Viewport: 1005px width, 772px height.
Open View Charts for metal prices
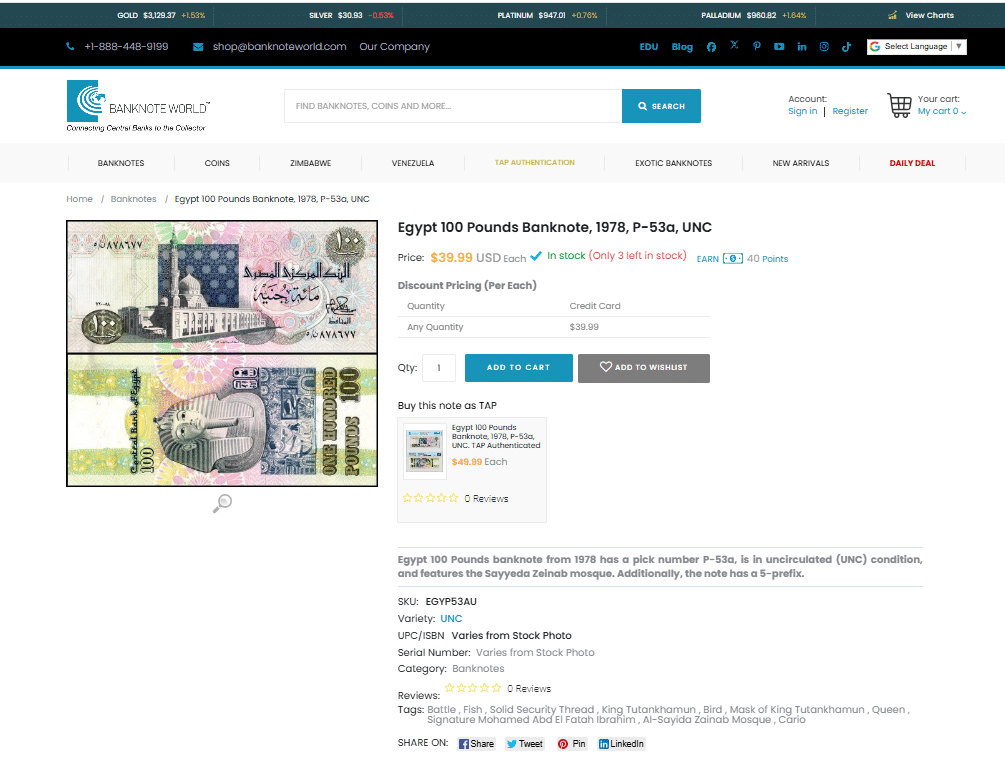pos(921,15)
